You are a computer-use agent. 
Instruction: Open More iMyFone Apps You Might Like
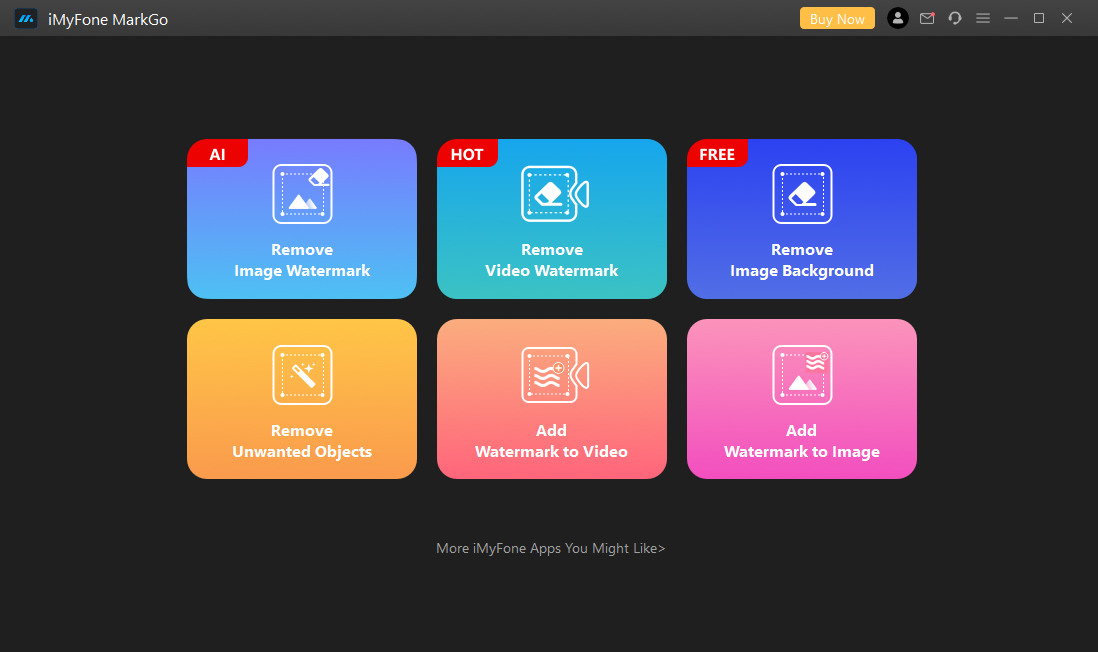click(550, 548)
